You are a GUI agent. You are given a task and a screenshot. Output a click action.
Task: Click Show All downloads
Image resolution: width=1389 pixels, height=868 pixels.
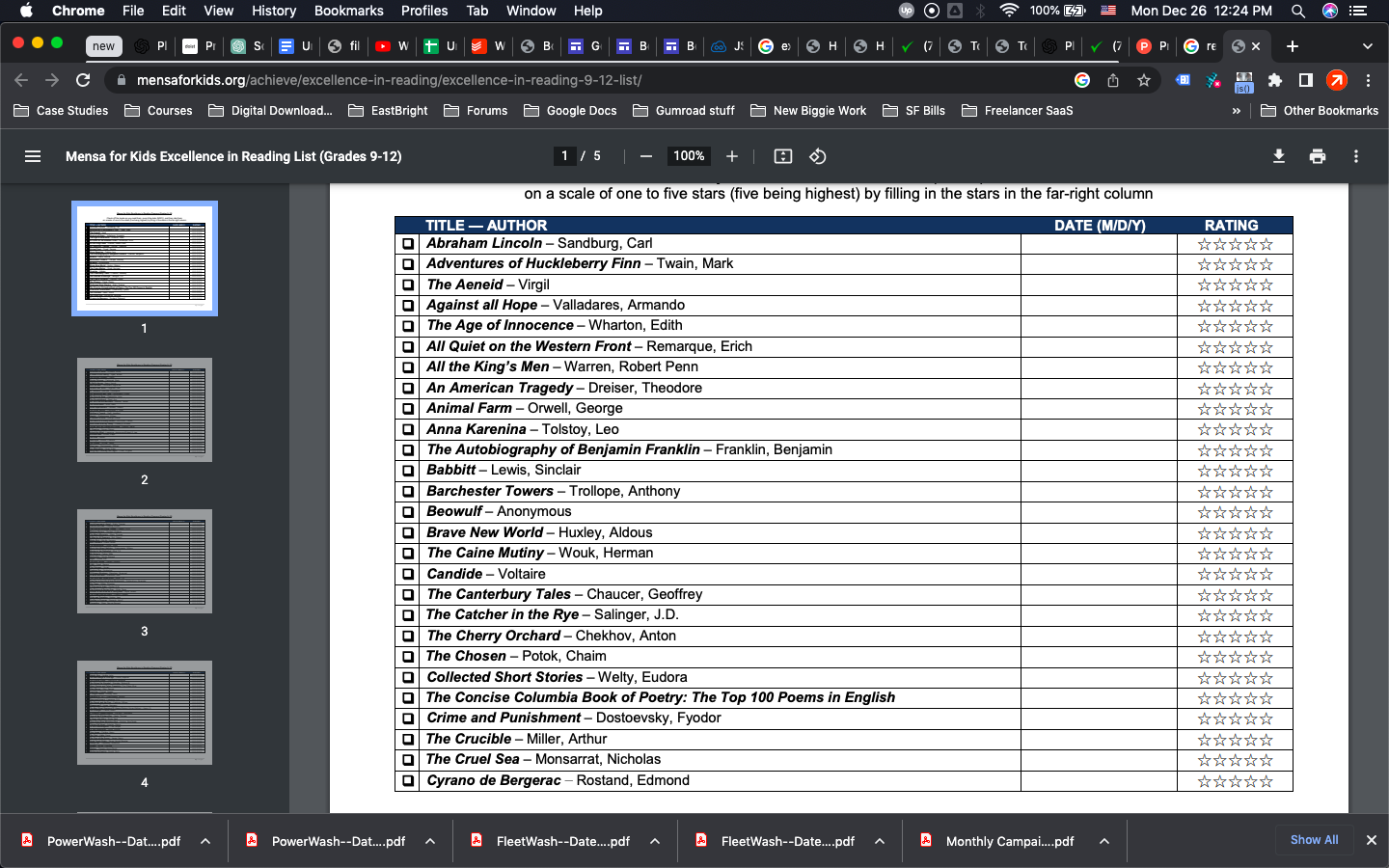pos(1314,840)
